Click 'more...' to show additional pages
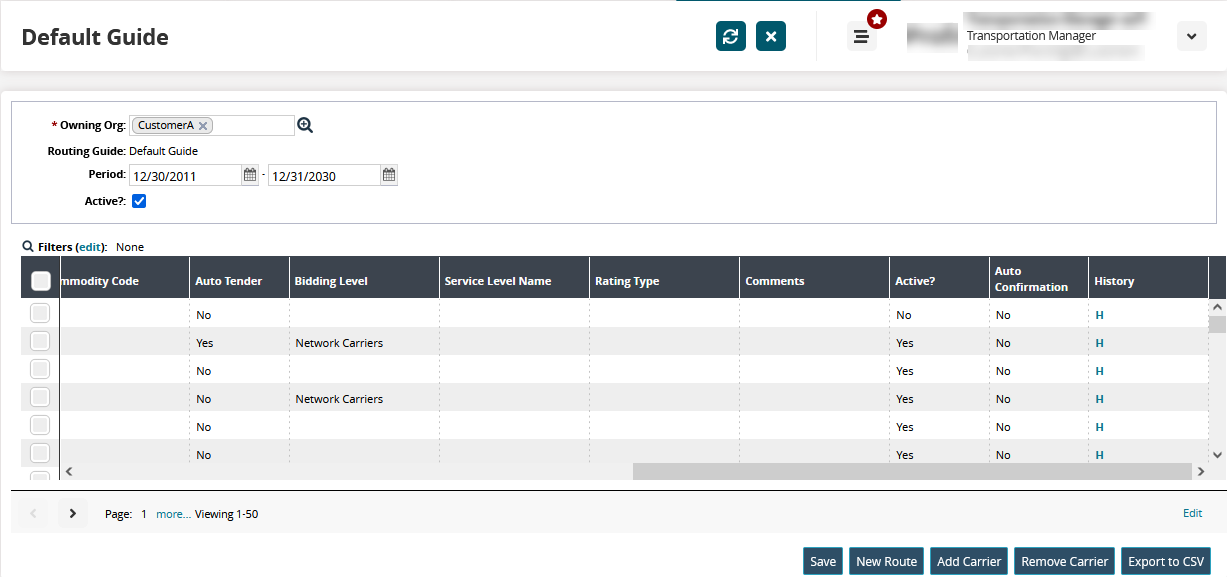This screenshot has height=577, width=1227. coord(173,514)
